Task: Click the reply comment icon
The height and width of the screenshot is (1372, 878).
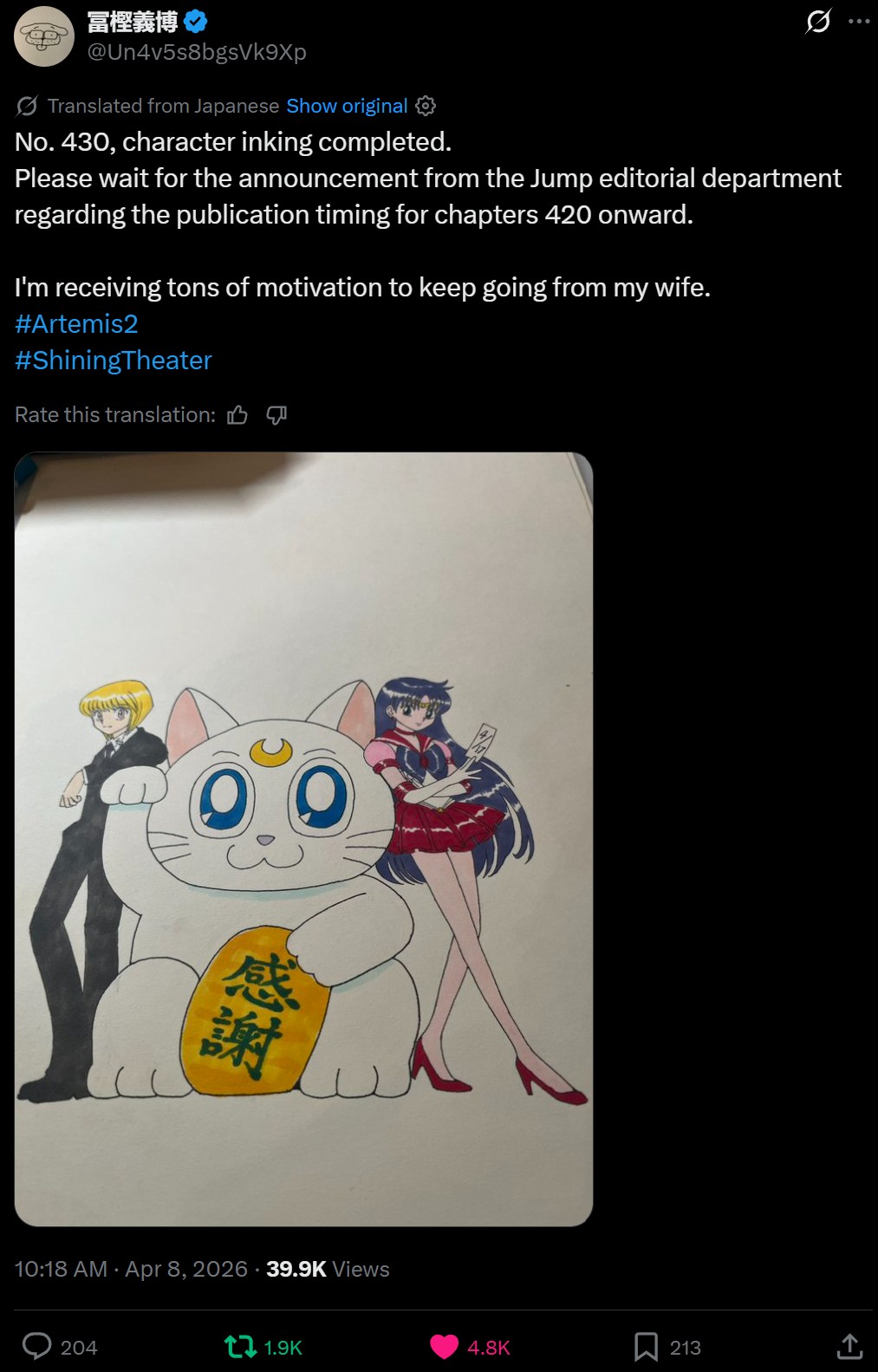Action: pyautogui.click(x=36, y=1346)
